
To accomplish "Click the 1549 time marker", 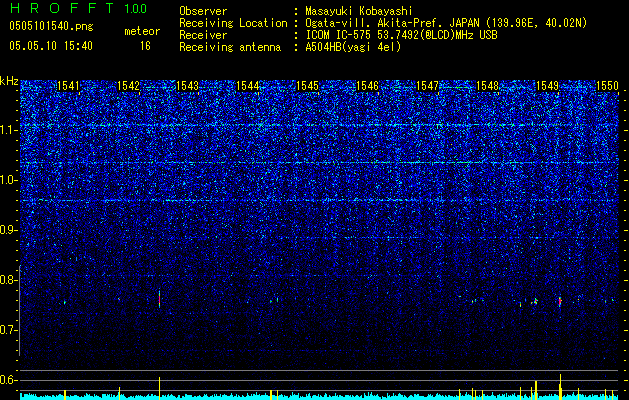I will pyautogui.click(x=547, y=86).
